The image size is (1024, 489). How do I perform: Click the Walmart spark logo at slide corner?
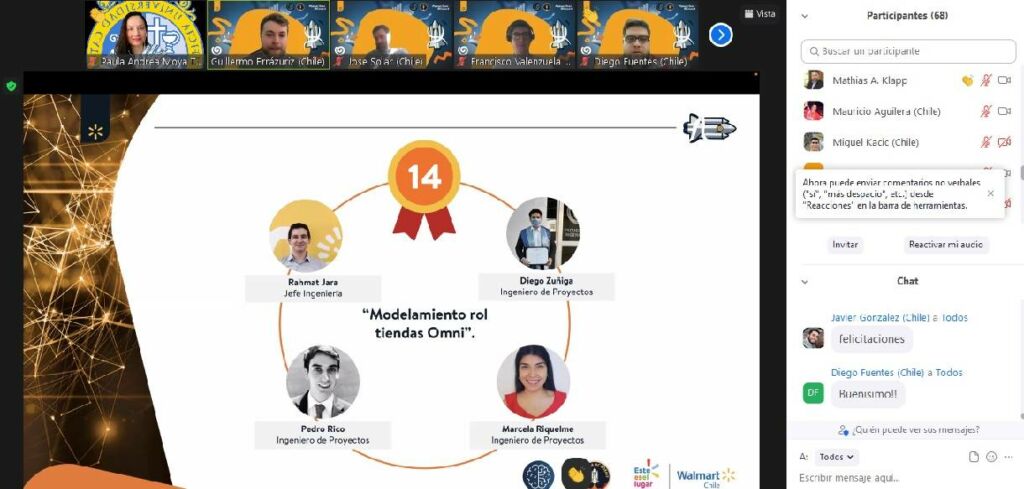(95, 132)
